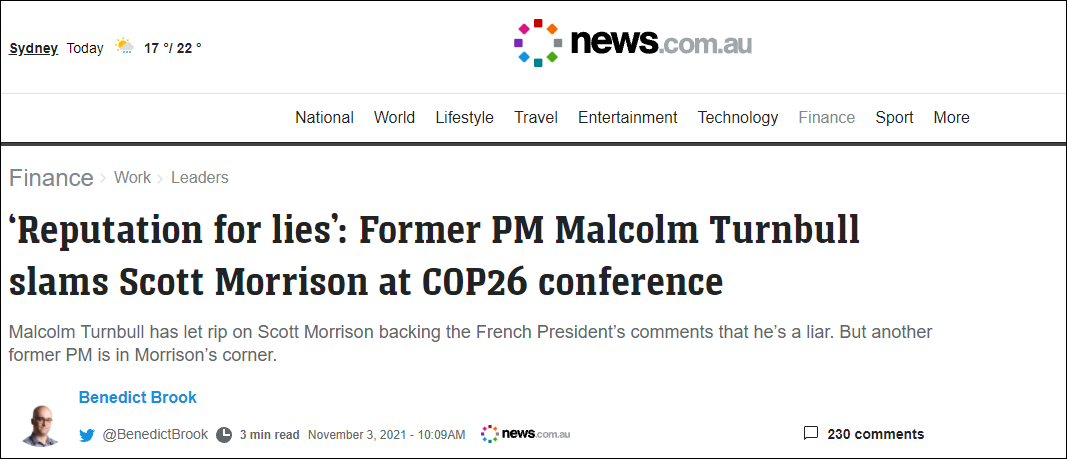Open the Travel section
Viewport: 1067px width, 459px height.
coord(536,118)
